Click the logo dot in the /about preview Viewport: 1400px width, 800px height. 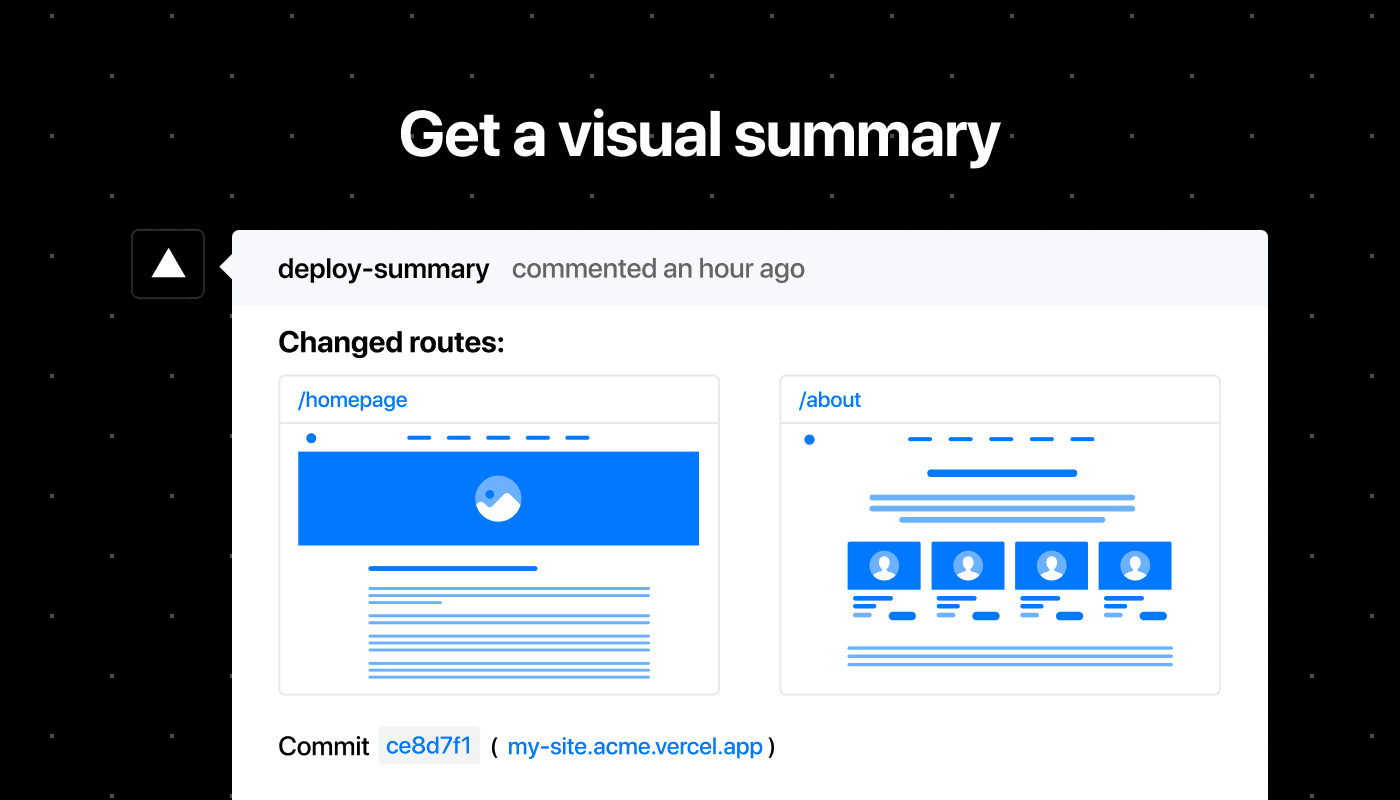point(809,439)
